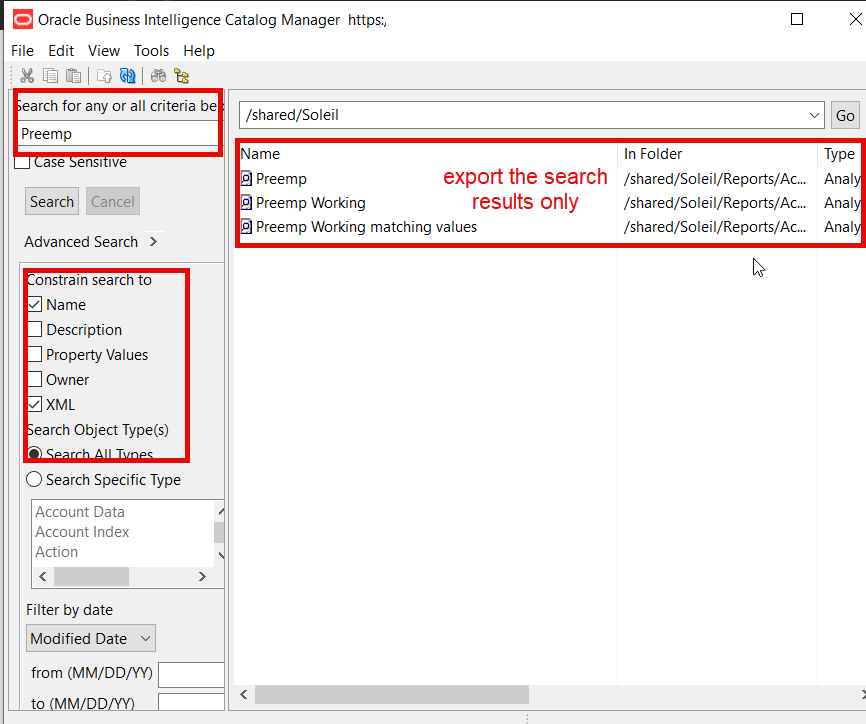Viewport: 866px width, 724px height.
Task: Click the results pane horizontal scrollbar thumb
Action: pyautogui.click(x=392, y=694)
